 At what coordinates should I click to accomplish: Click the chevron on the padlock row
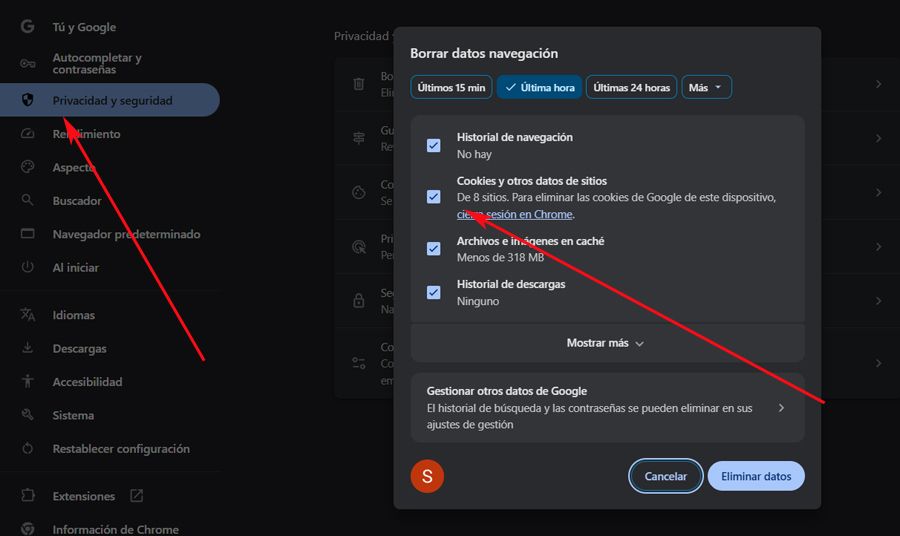(x=878, y=300)
